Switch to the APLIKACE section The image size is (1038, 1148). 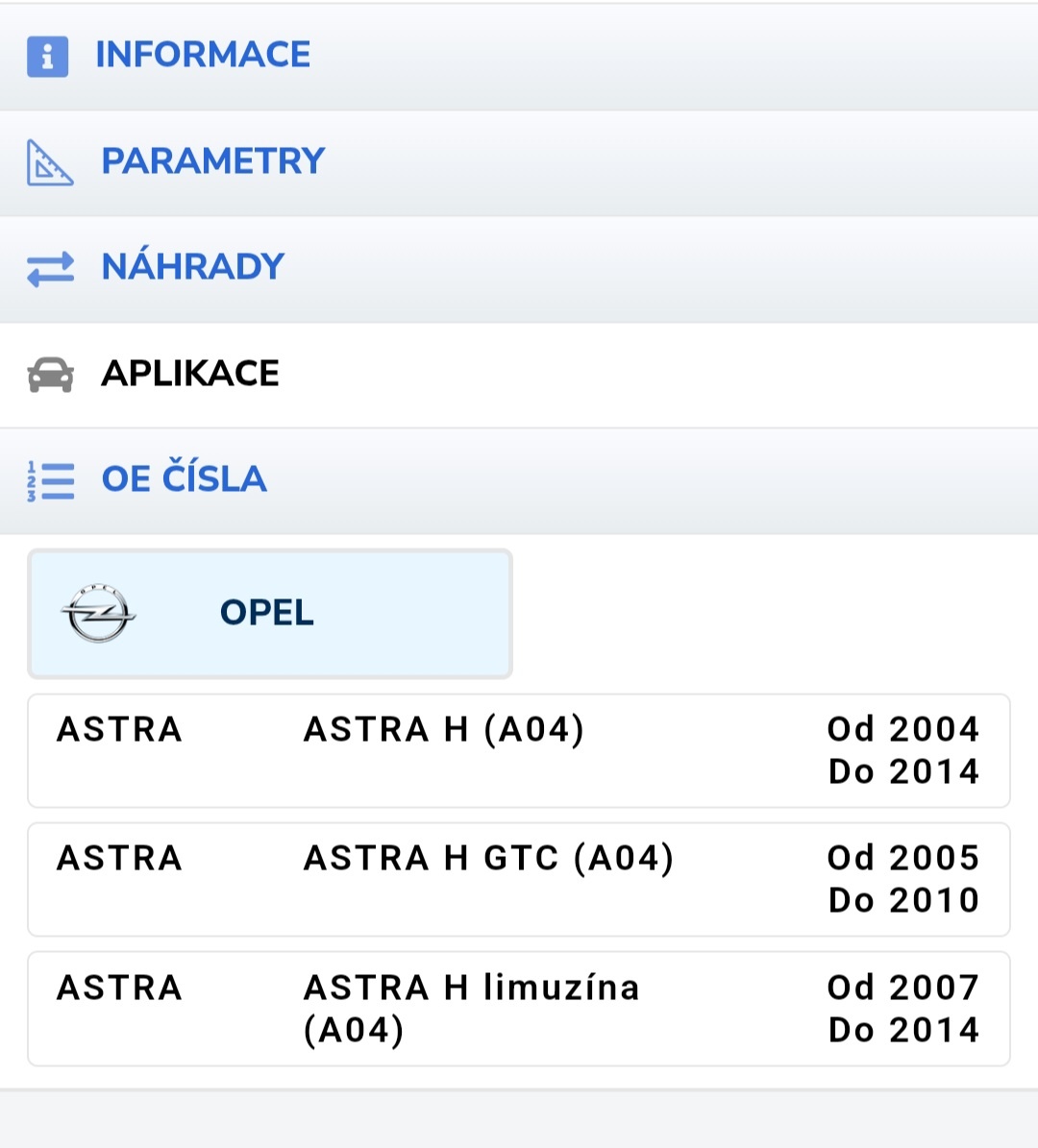coord(190,374)
